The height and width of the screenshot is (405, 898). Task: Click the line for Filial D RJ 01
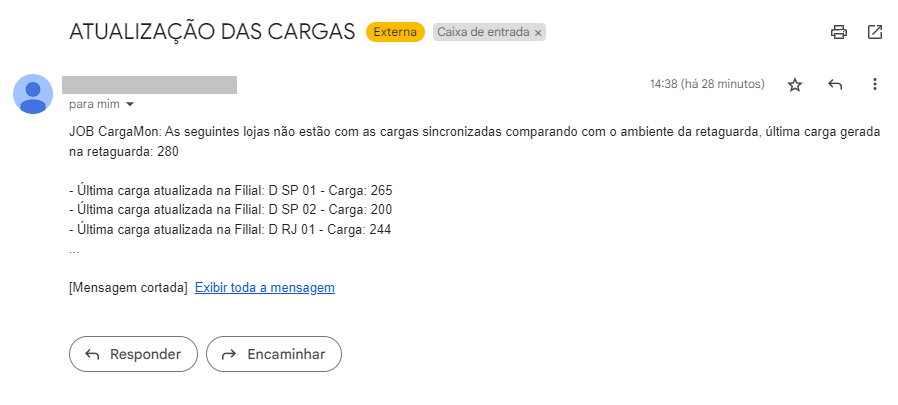tap(229, 230)
